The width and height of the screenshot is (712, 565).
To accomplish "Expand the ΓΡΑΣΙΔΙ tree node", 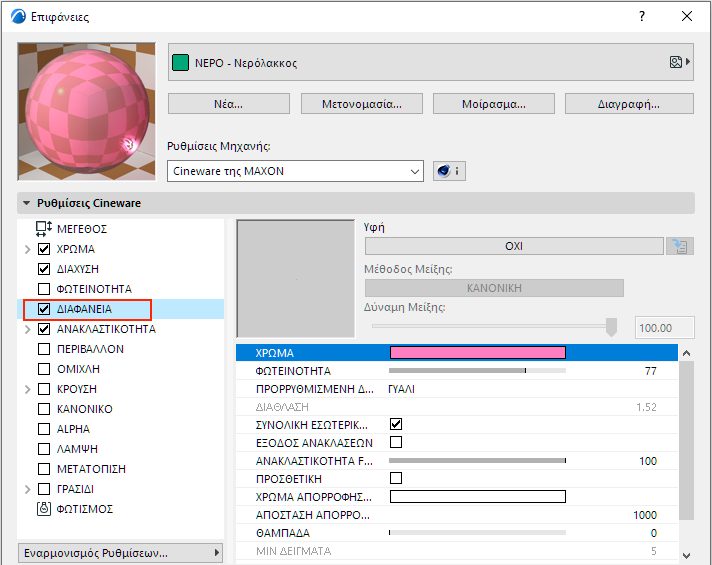I will pyautogui.click(x=28, y=489).
